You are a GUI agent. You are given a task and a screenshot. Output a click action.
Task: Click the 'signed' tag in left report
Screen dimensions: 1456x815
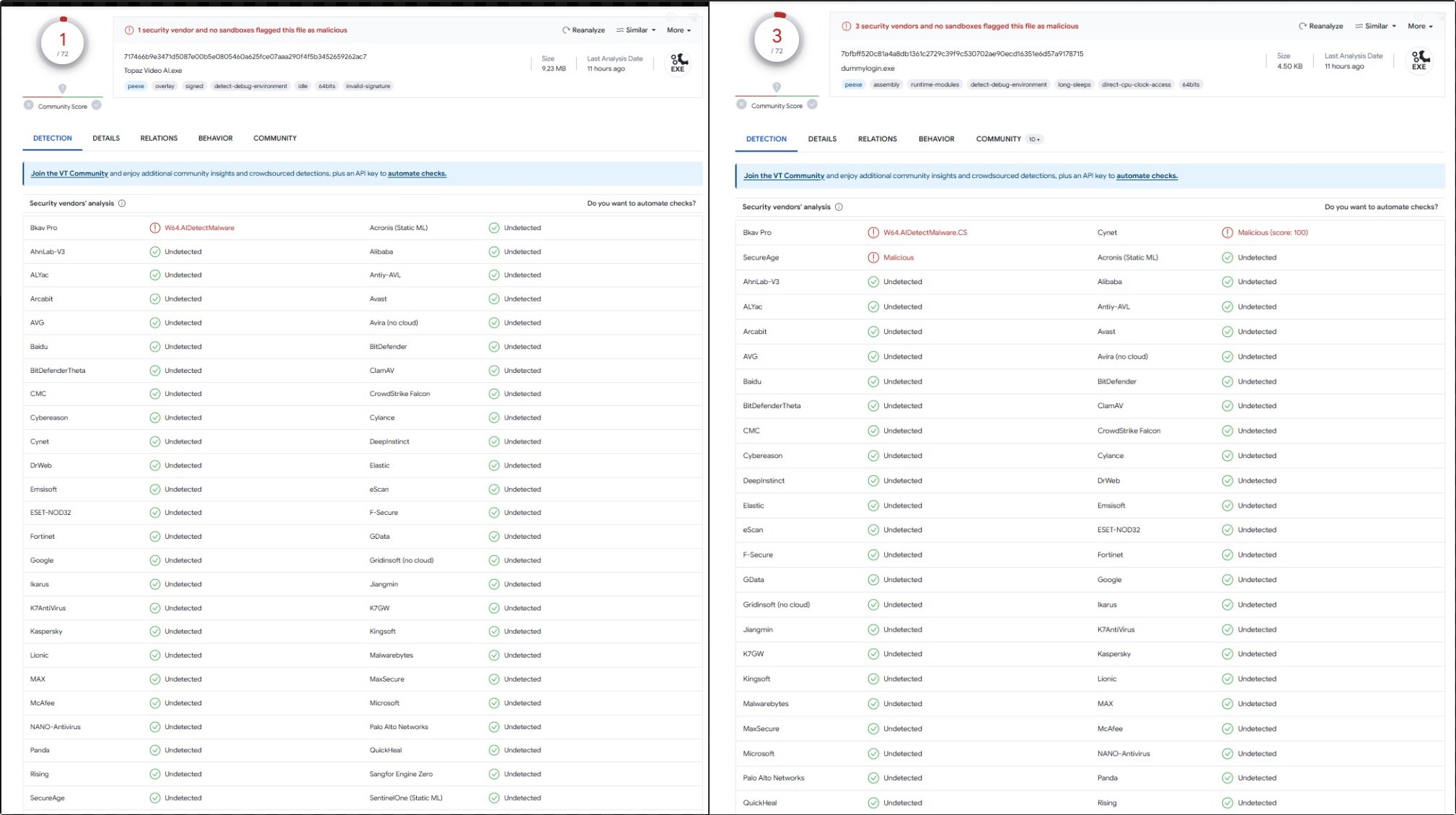(194, 86)
